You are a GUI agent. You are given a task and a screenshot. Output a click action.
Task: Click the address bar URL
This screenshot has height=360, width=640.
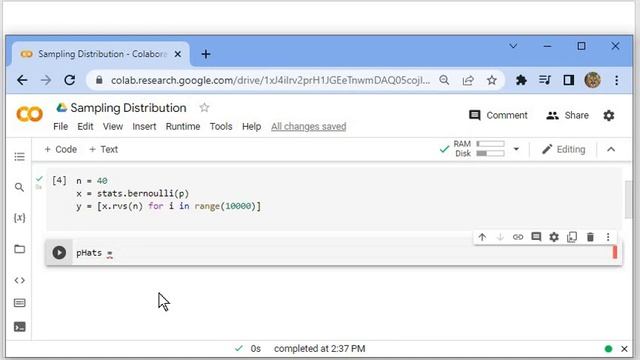pos(270,80)
